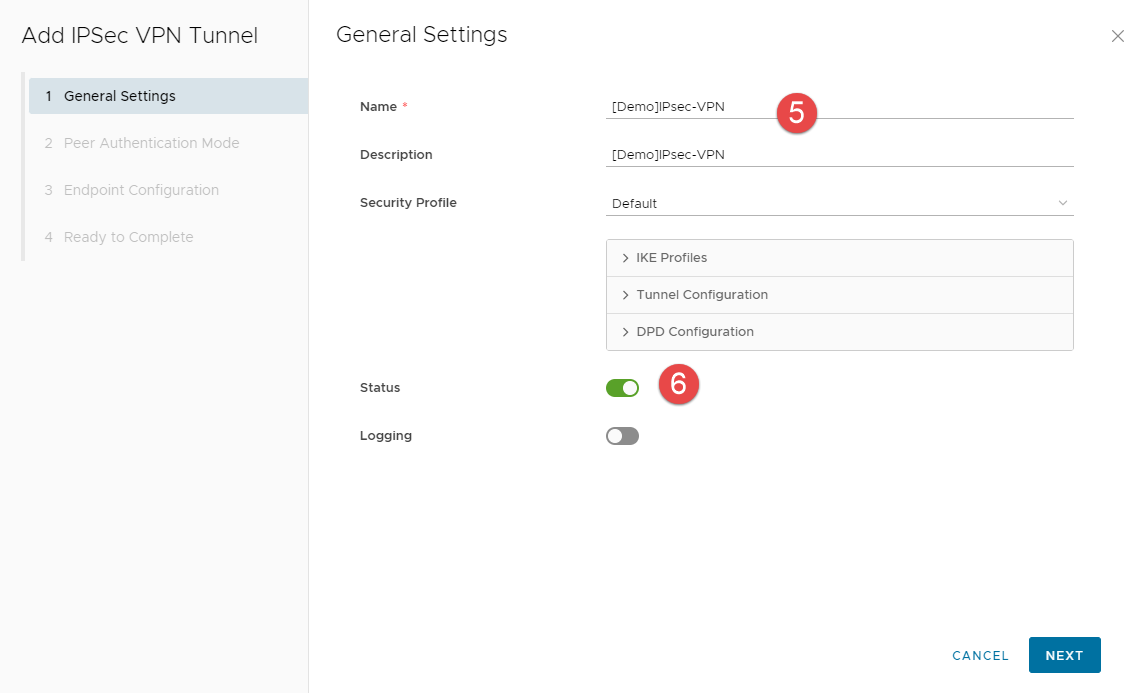This screenshot has width=1143, height=693.
Task: Expand the Tunnel Configuration section
Action: coord(702,295)
